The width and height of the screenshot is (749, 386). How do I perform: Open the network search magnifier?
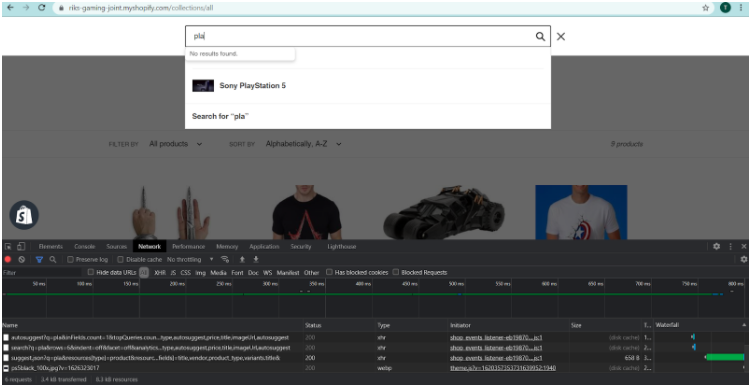(x=53, y=259)
